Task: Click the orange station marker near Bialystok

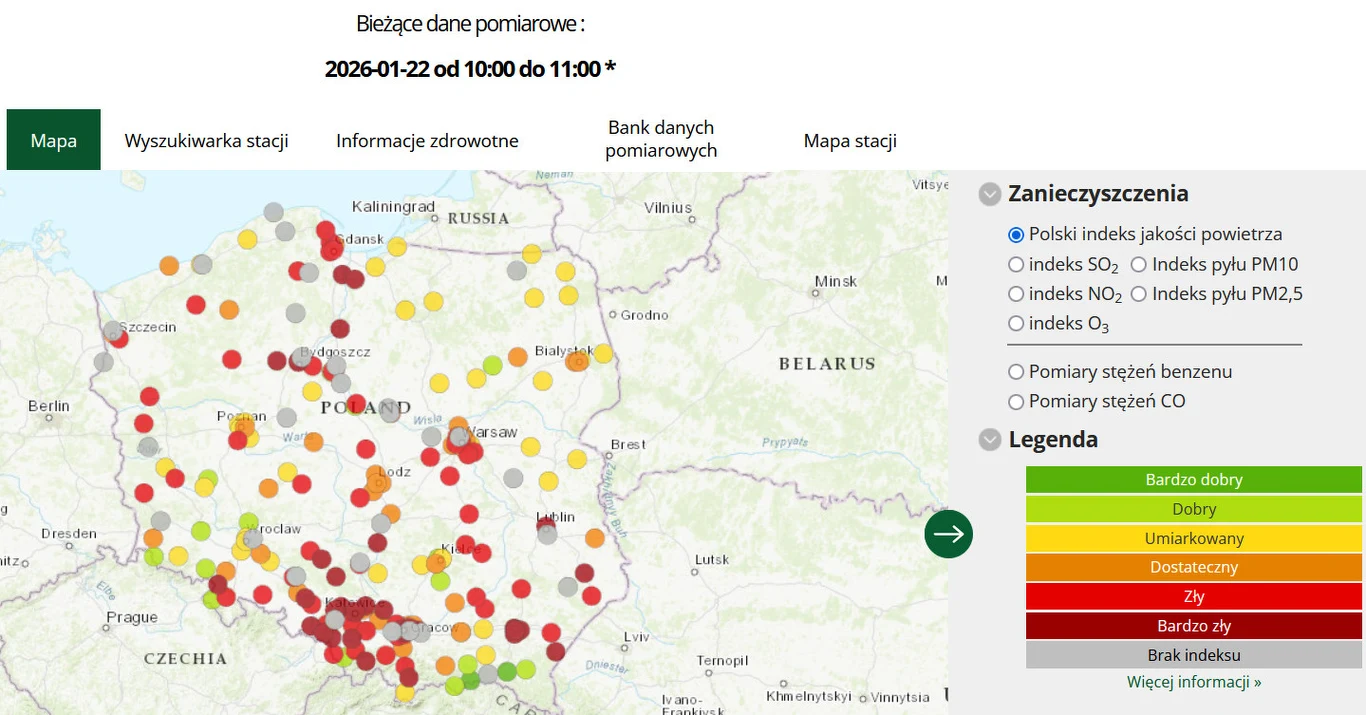Action: click(576, 362)
